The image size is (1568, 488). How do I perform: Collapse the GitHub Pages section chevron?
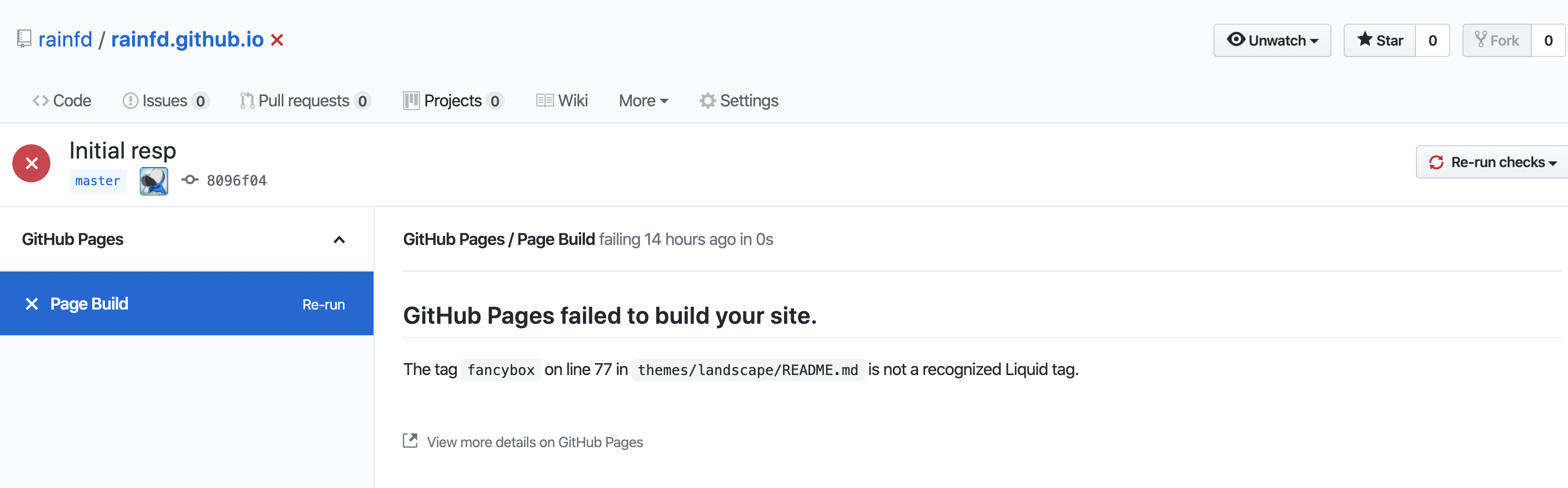[x=339, y=239]
